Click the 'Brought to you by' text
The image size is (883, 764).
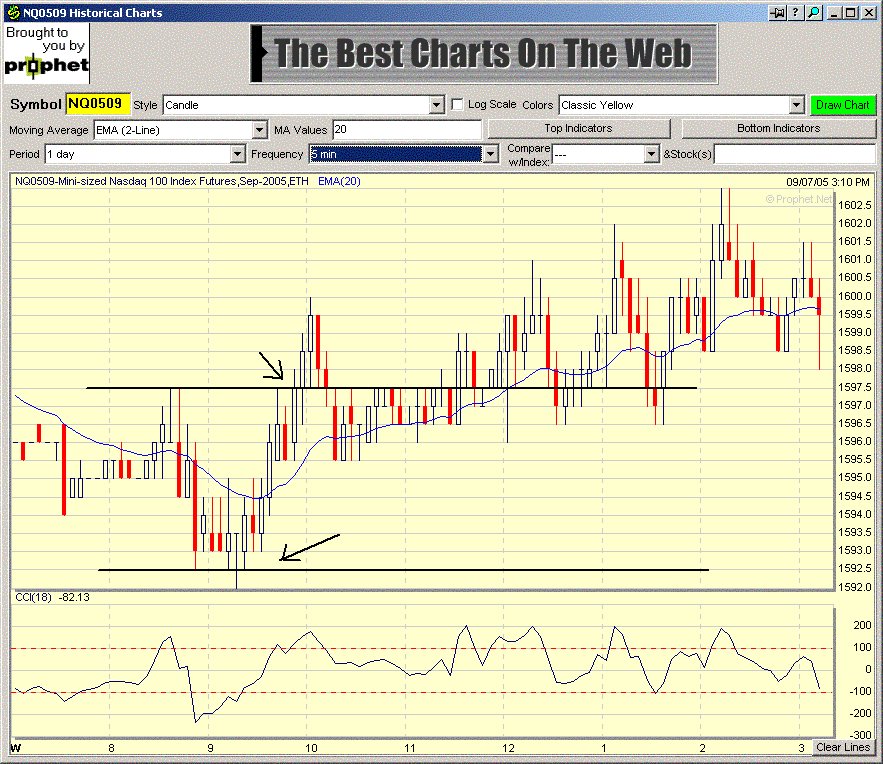tap(45, 39)
